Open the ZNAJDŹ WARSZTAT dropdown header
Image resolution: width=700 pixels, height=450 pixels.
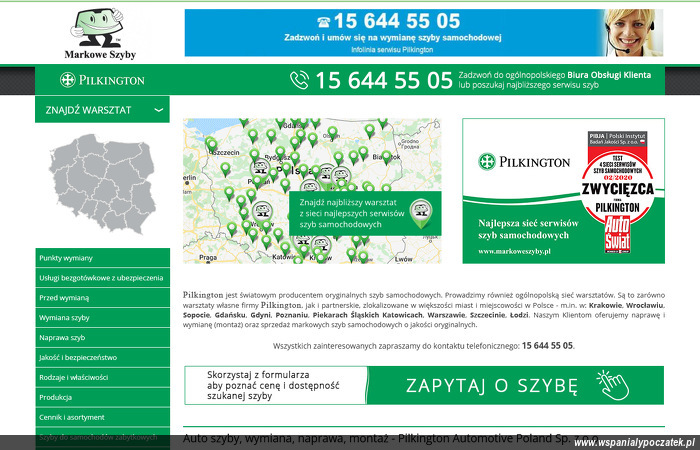[x=102, y=109]
